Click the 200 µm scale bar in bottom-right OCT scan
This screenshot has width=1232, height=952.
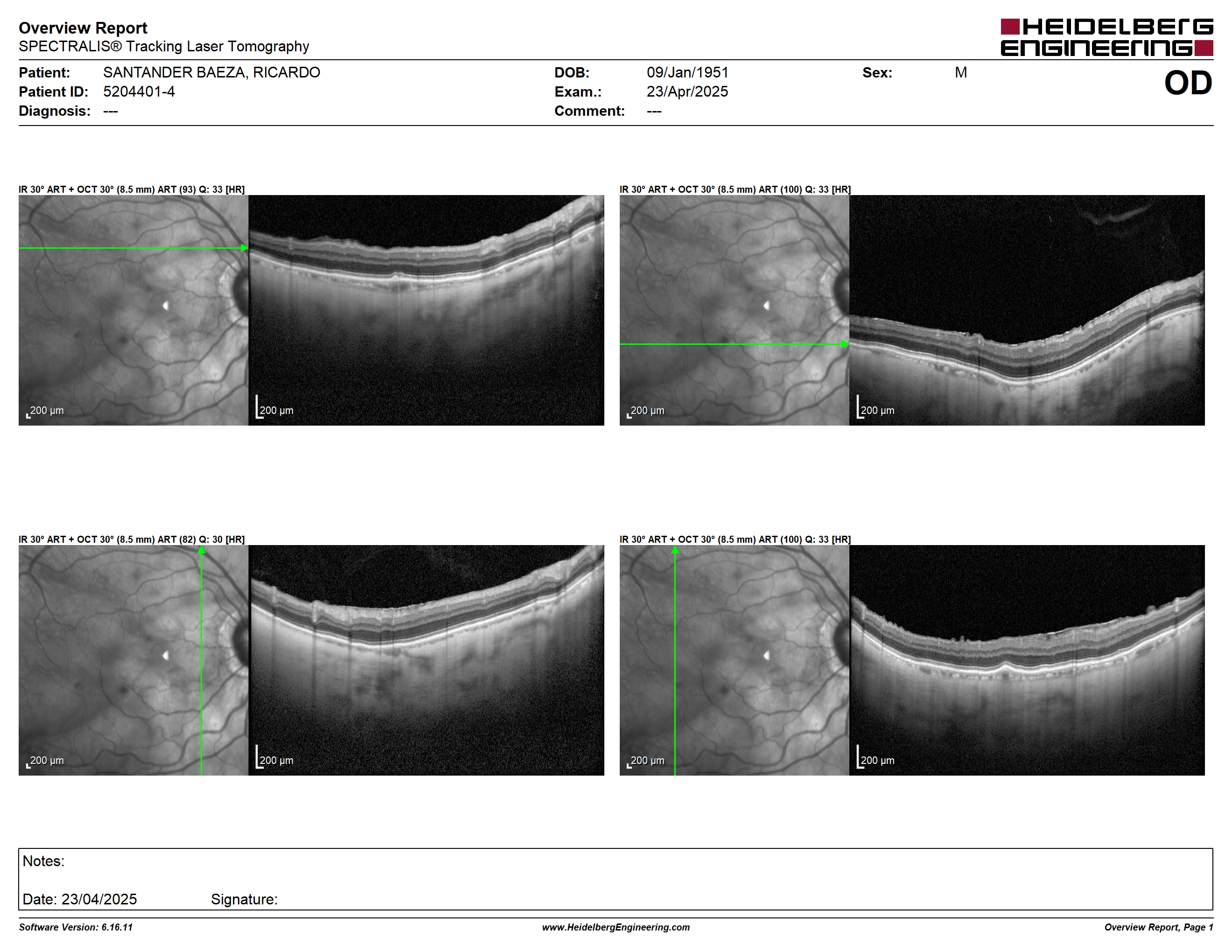point(875,757)
